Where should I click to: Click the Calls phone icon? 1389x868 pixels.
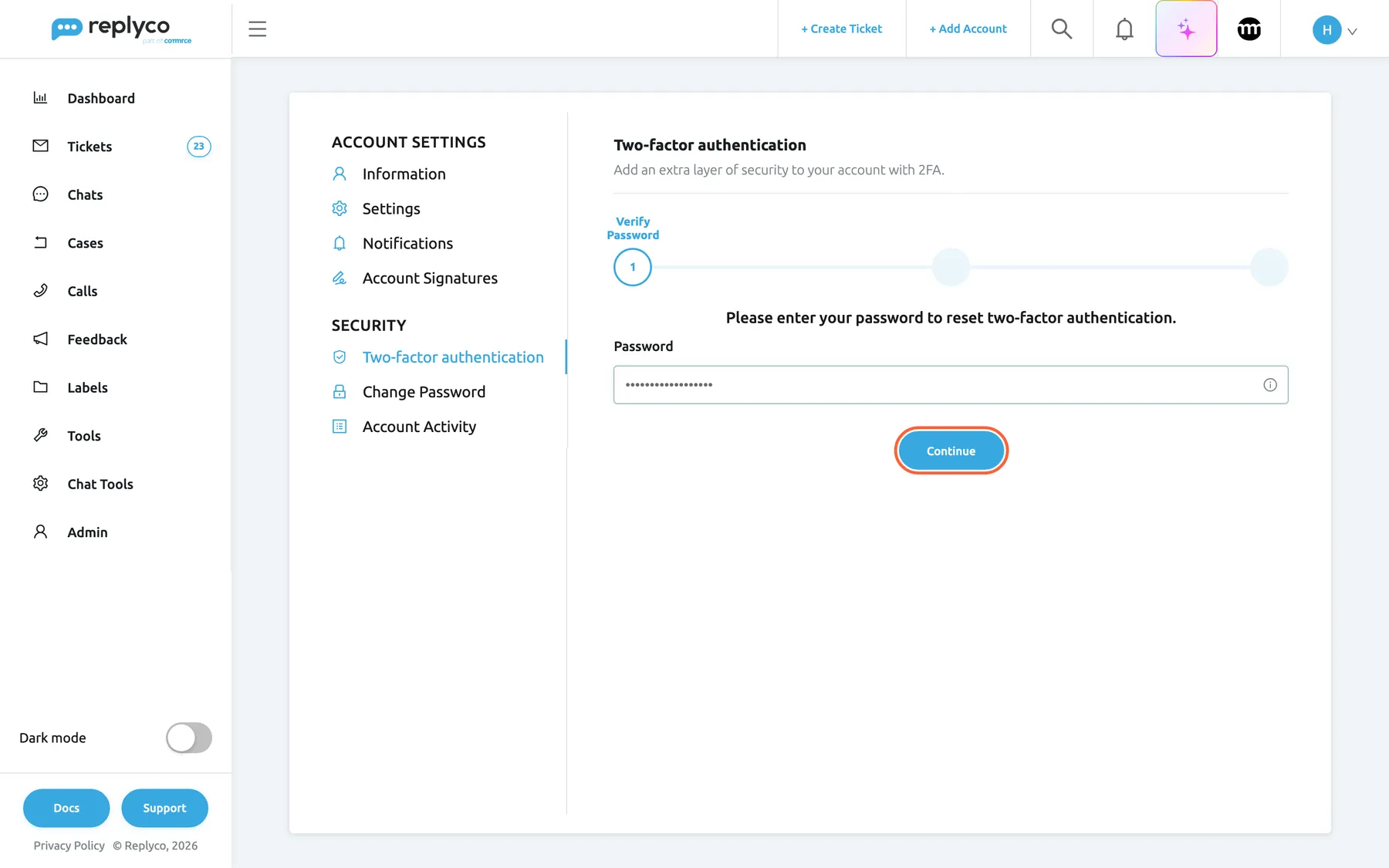(40, 291)
